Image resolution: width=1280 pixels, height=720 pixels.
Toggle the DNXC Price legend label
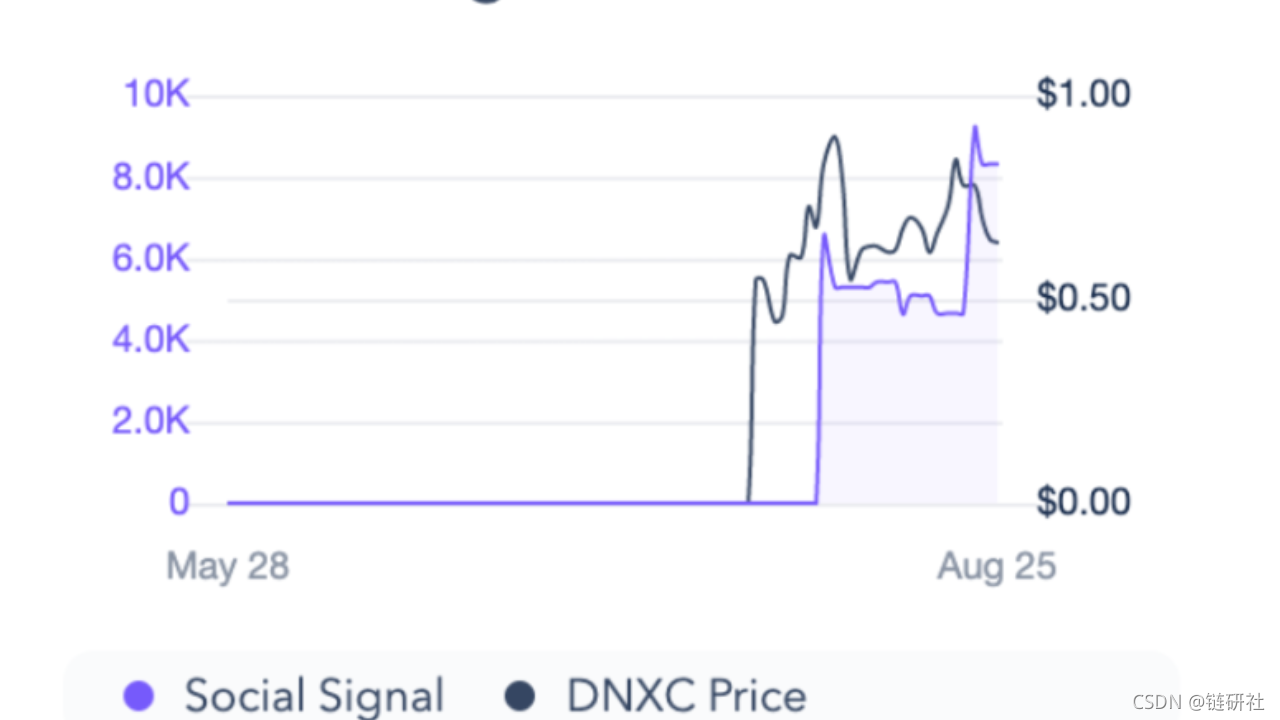click(686, 696)
